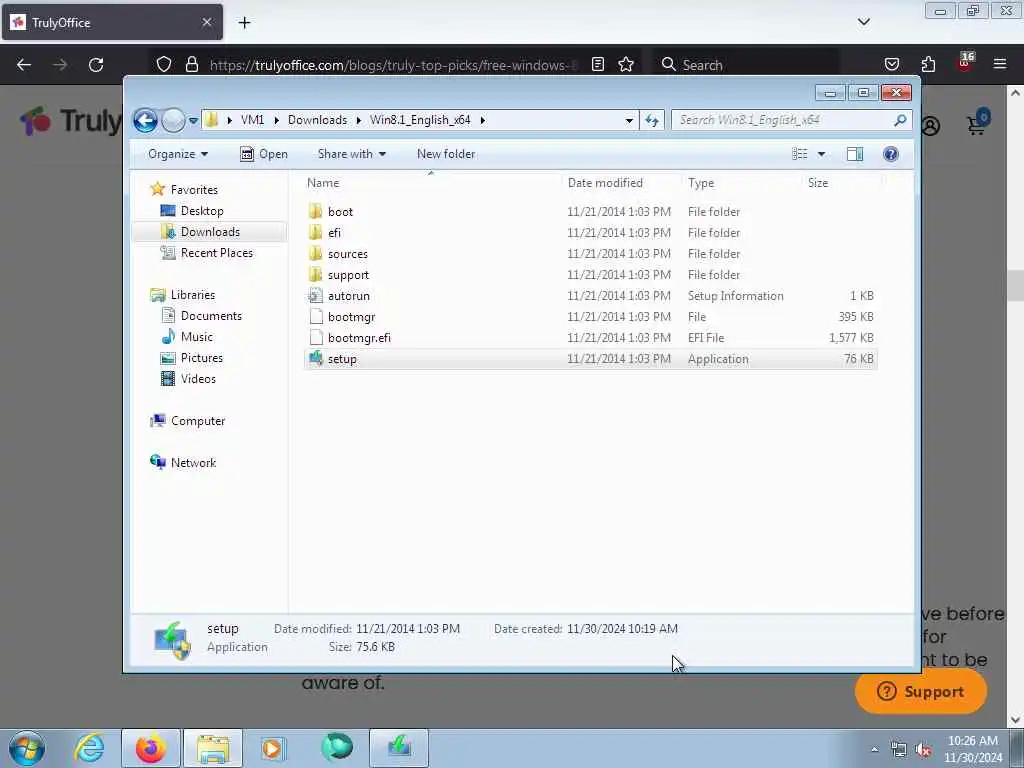Open the Organize menu
The image size is (1024, 768).
point(178,154)
